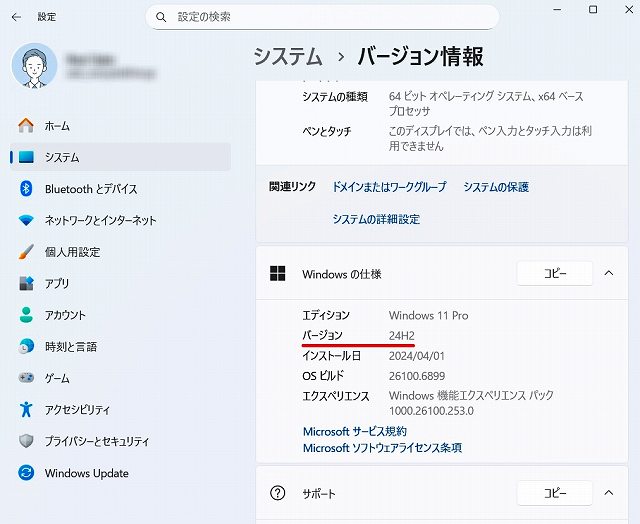Collapse the サポート section chevron
Screen dimensions: 640x524
(x=608, y=493)
